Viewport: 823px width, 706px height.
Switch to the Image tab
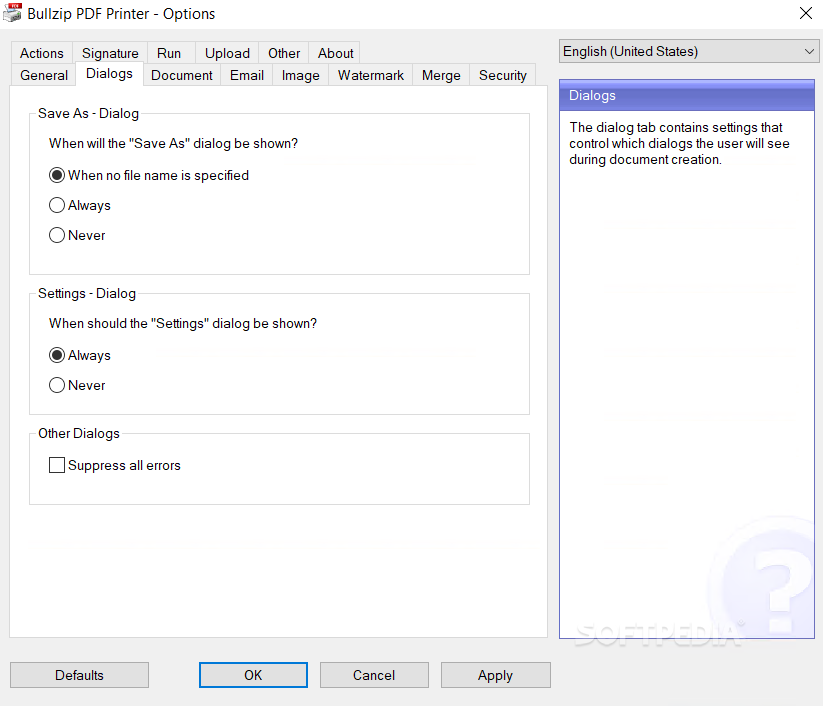[x=301, y=75]
